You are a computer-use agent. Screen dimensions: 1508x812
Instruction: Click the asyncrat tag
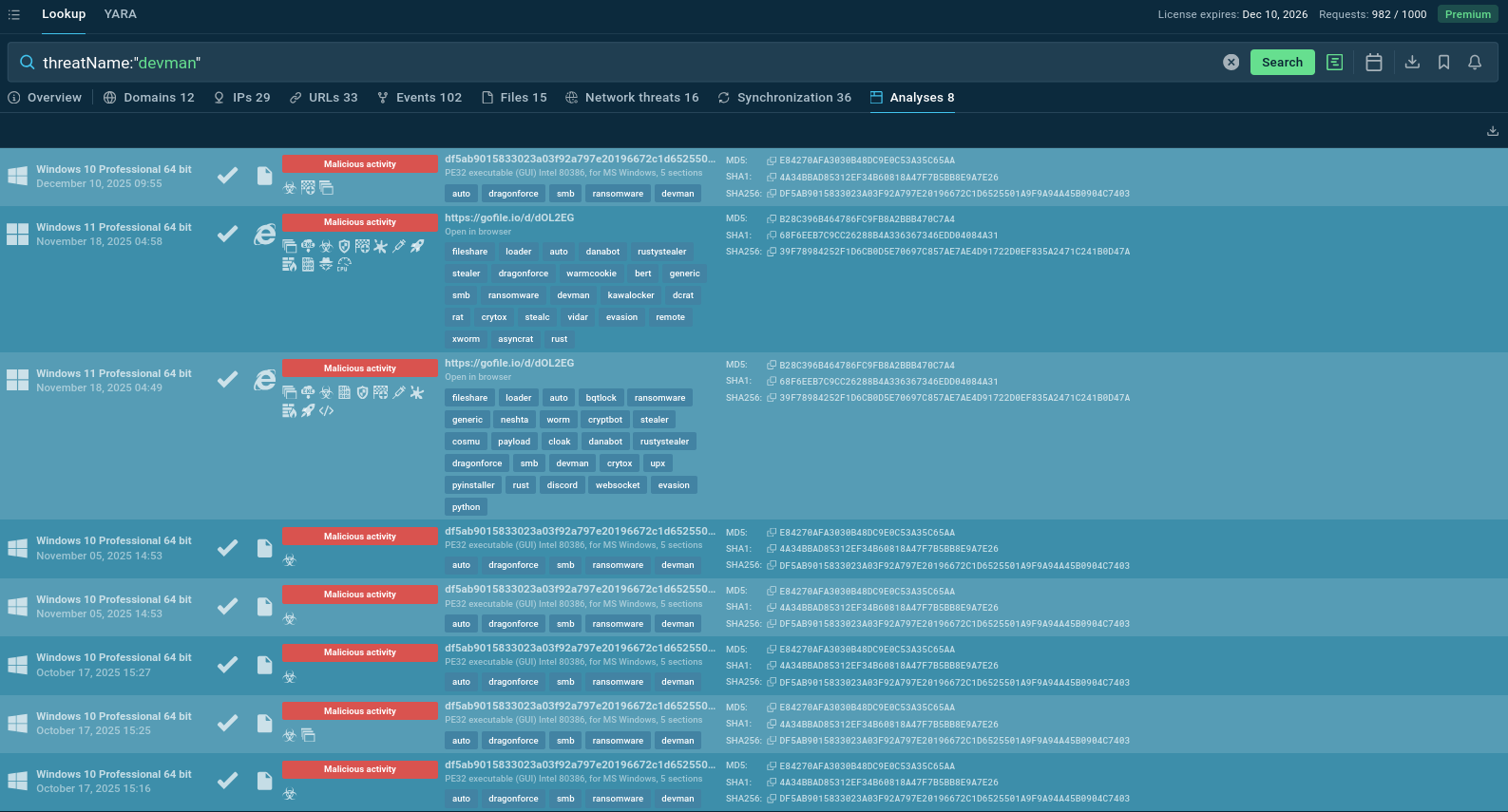(516, 339)
